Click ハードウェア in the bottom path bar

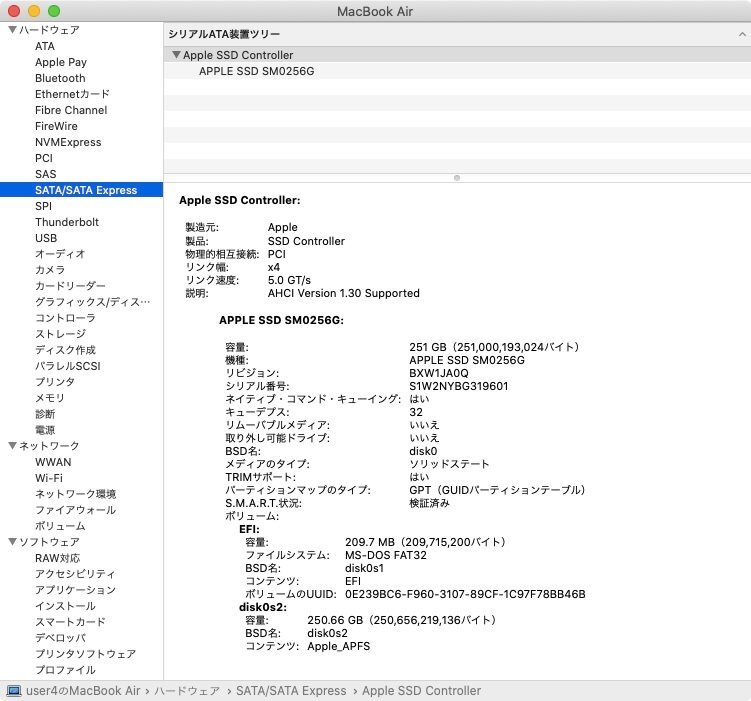click(188, 691)
